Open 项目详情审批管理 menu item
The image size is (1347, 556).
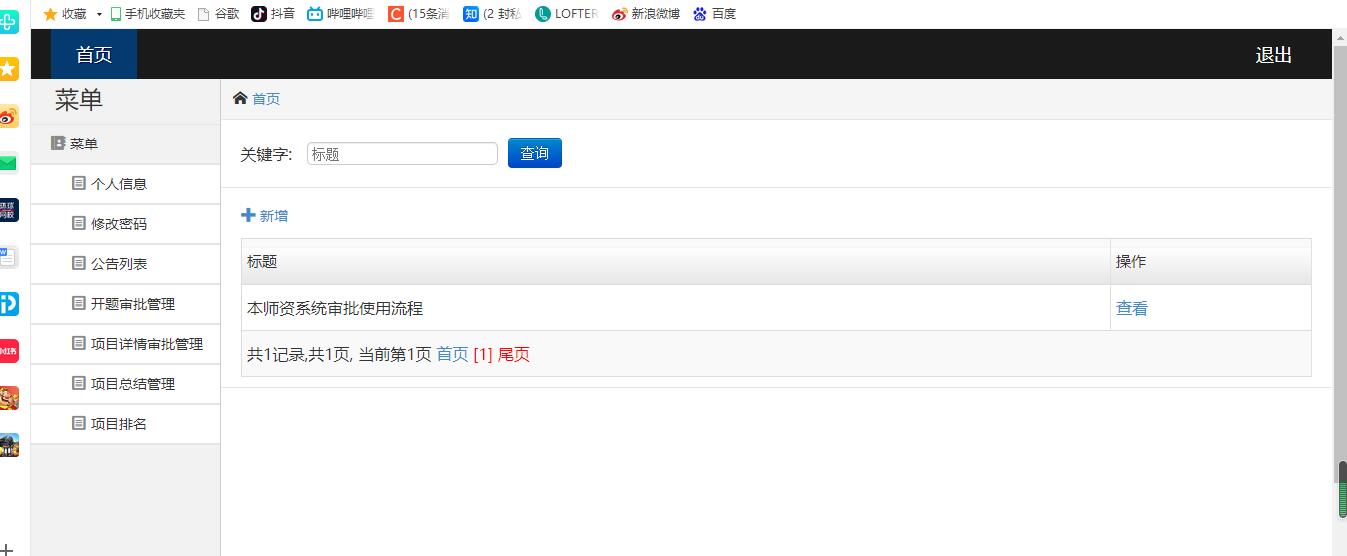125,344
